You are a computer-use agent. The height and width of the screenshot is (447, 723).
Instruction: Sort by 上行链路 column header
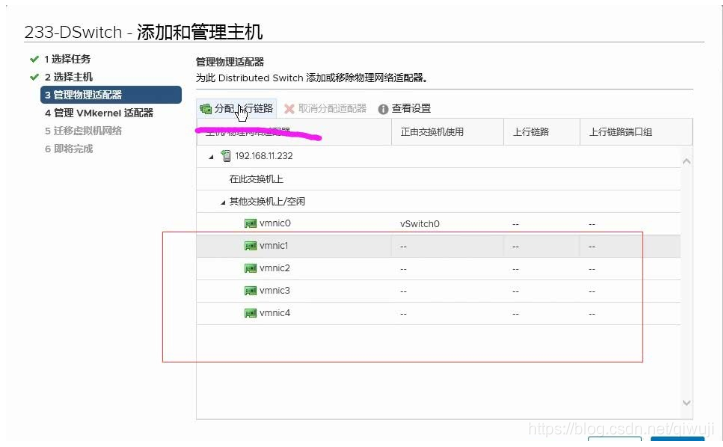click(541, 132)
